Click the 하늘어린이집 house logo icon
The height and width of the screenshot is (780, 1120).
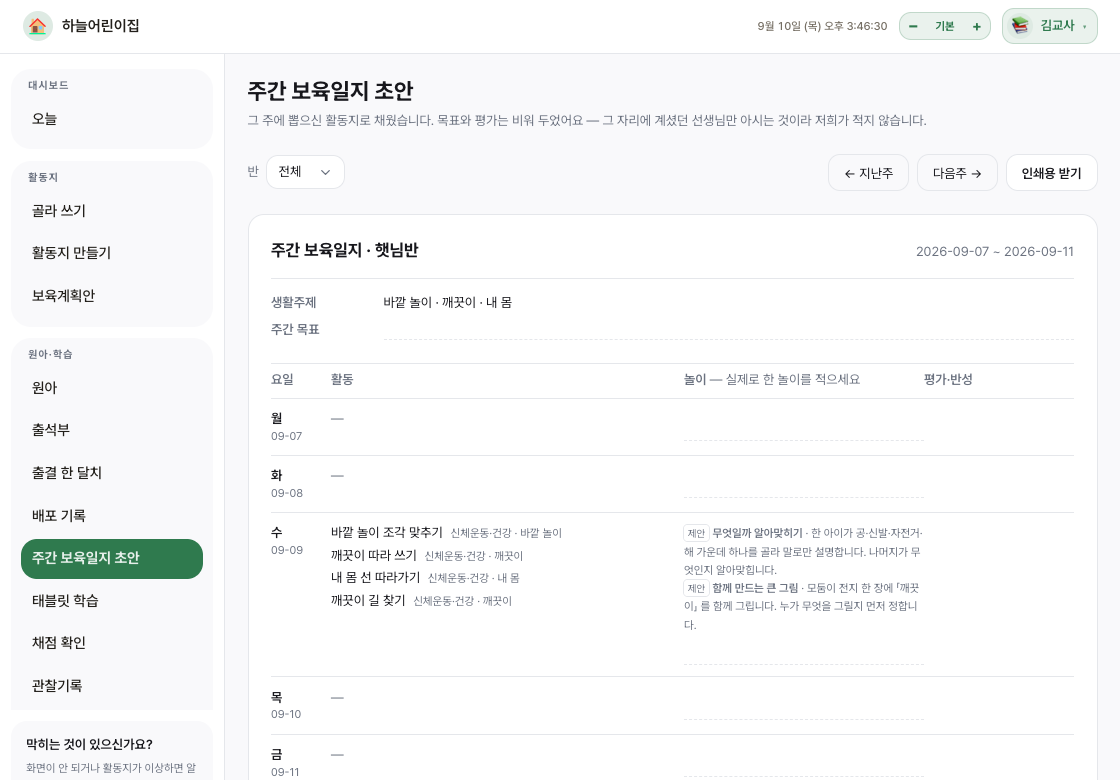point(37,26)
